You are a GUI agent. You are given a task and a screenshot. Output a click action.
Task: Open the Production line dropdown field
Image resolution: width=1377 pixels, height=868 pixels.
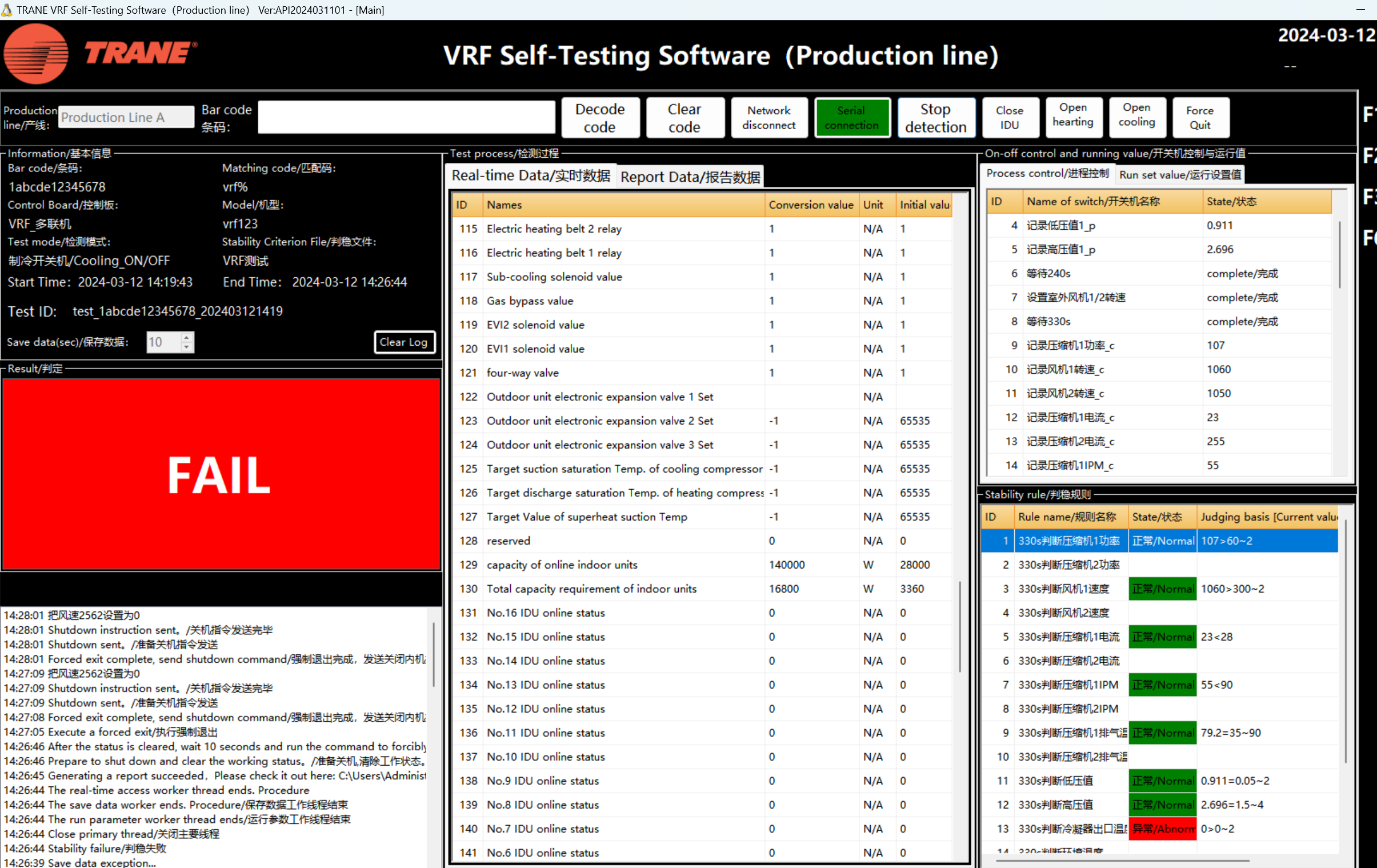point(126,117)
